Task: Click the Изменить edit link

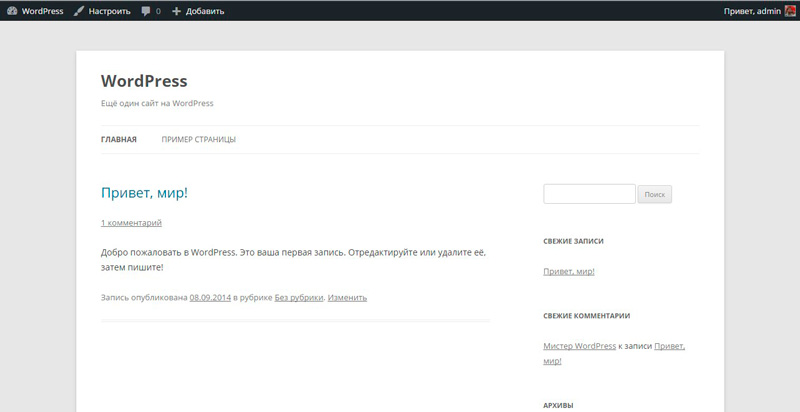Action: pyautogui.click(x=347, y=297)
